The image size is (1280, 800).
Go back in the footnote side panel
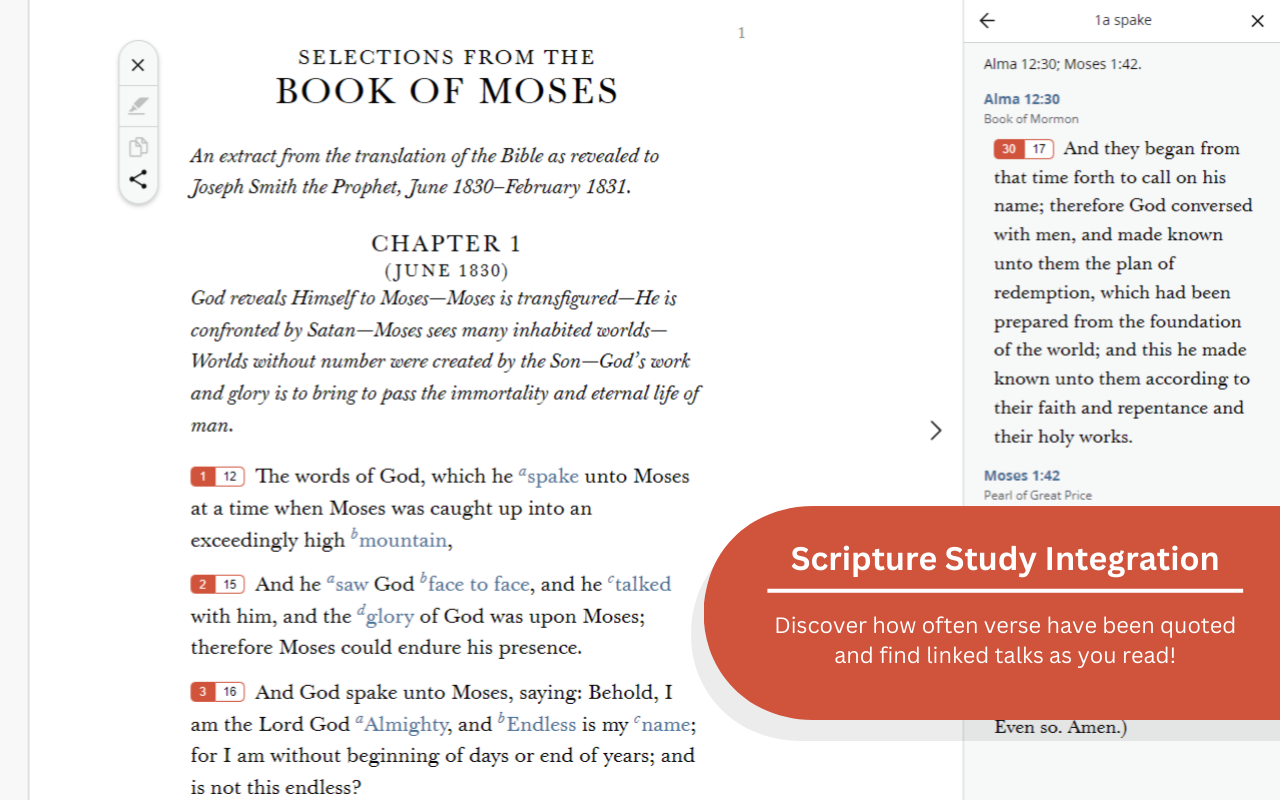click(x=987, y=20)
